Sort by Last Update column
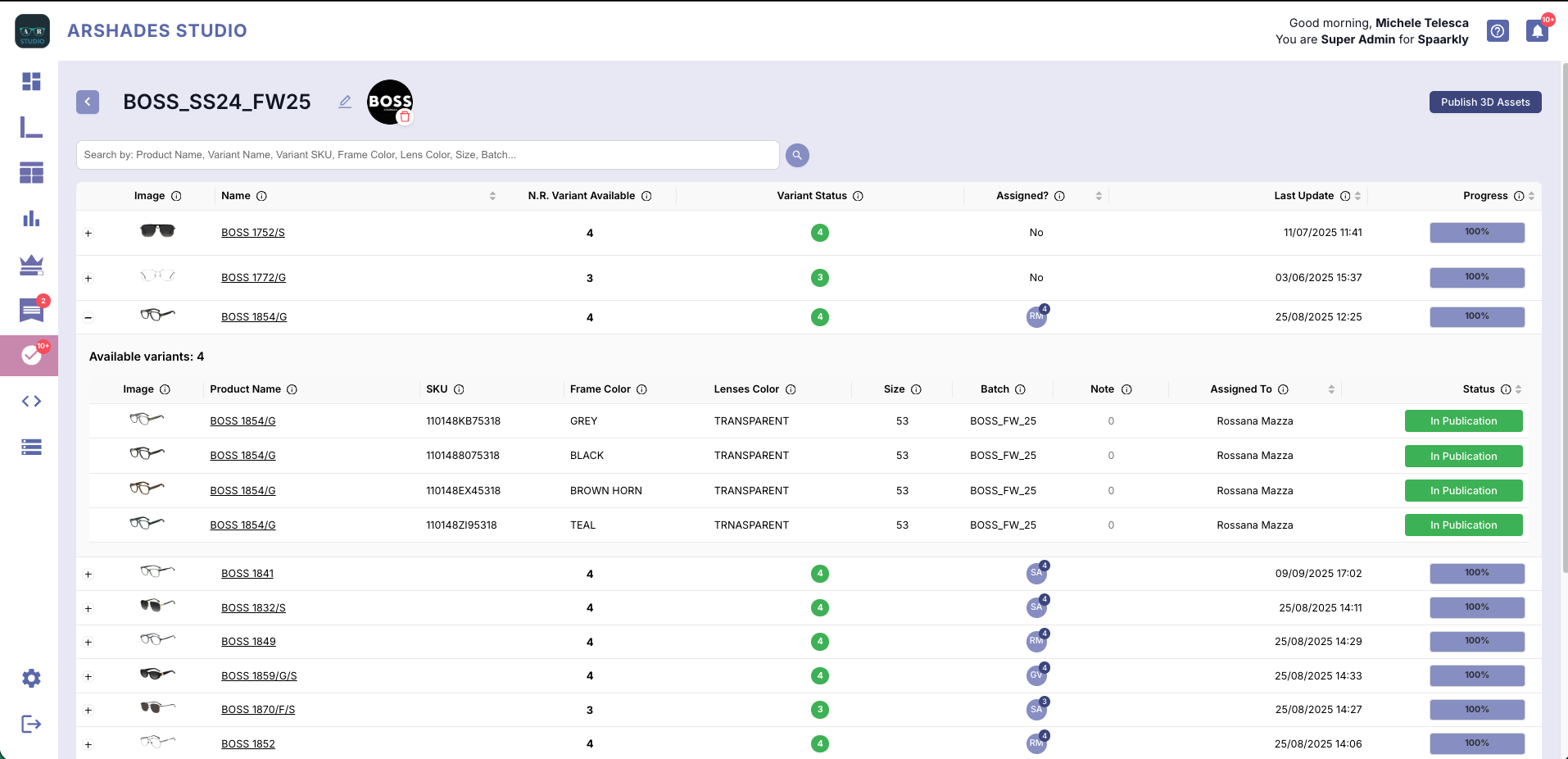Viewport: 1568px width, 759px height. [1357, 196]
